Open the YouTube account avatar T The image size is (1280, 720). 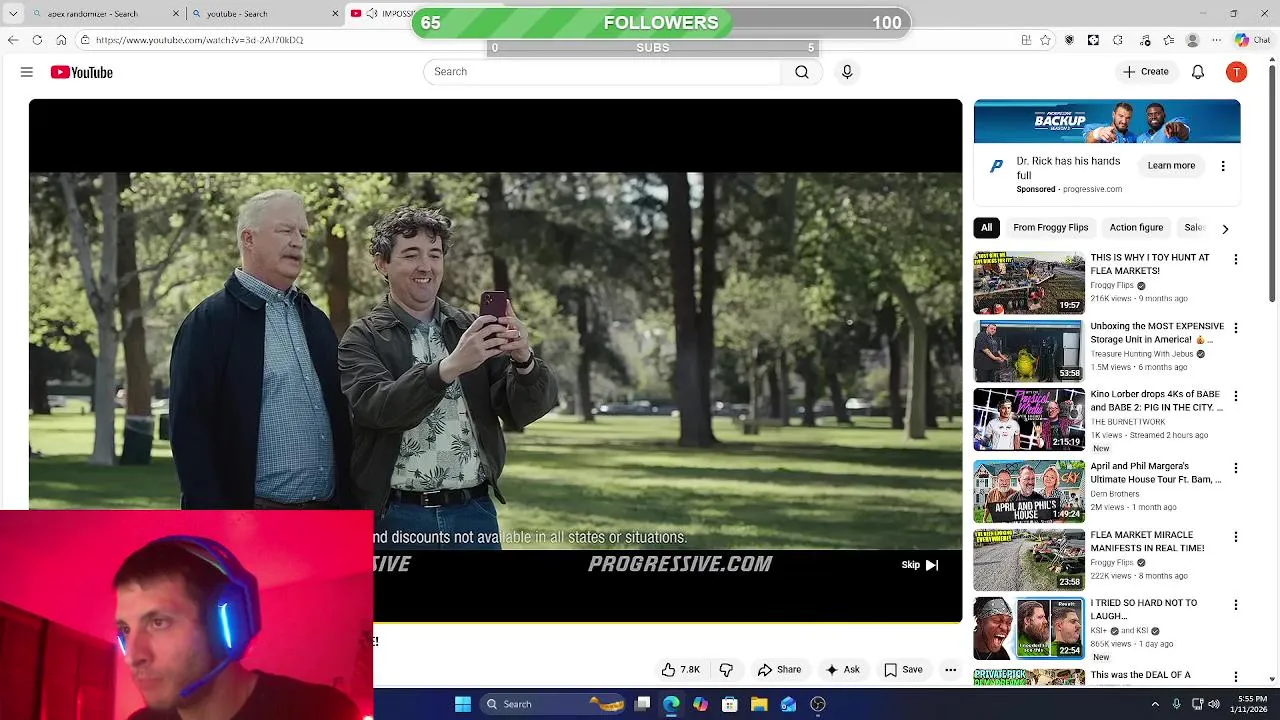(1237, 72)
